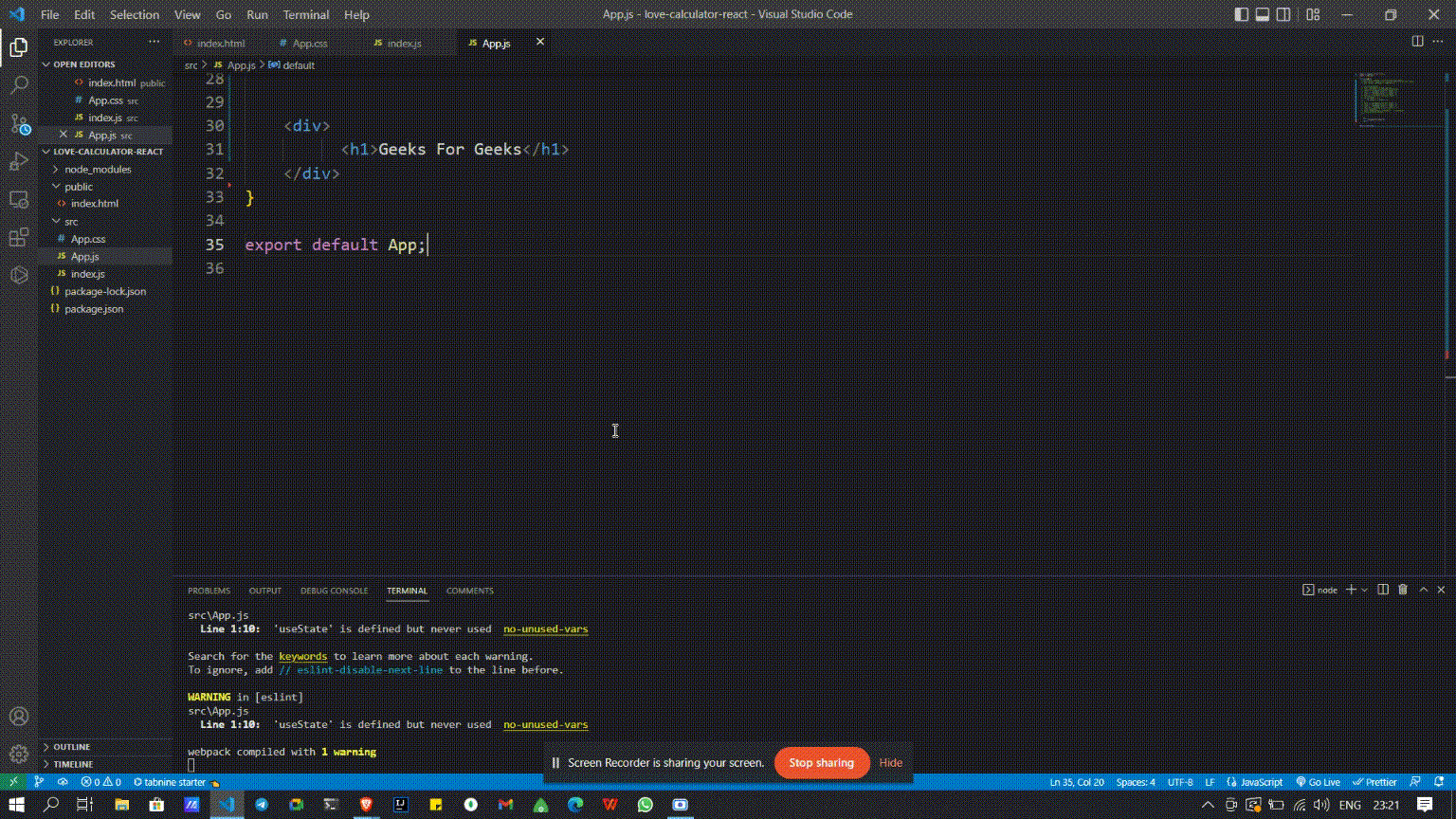The width and height of the screenshot is (1456, 819).
Task: Split the editor to the right
Action: tap(1417, 42)
